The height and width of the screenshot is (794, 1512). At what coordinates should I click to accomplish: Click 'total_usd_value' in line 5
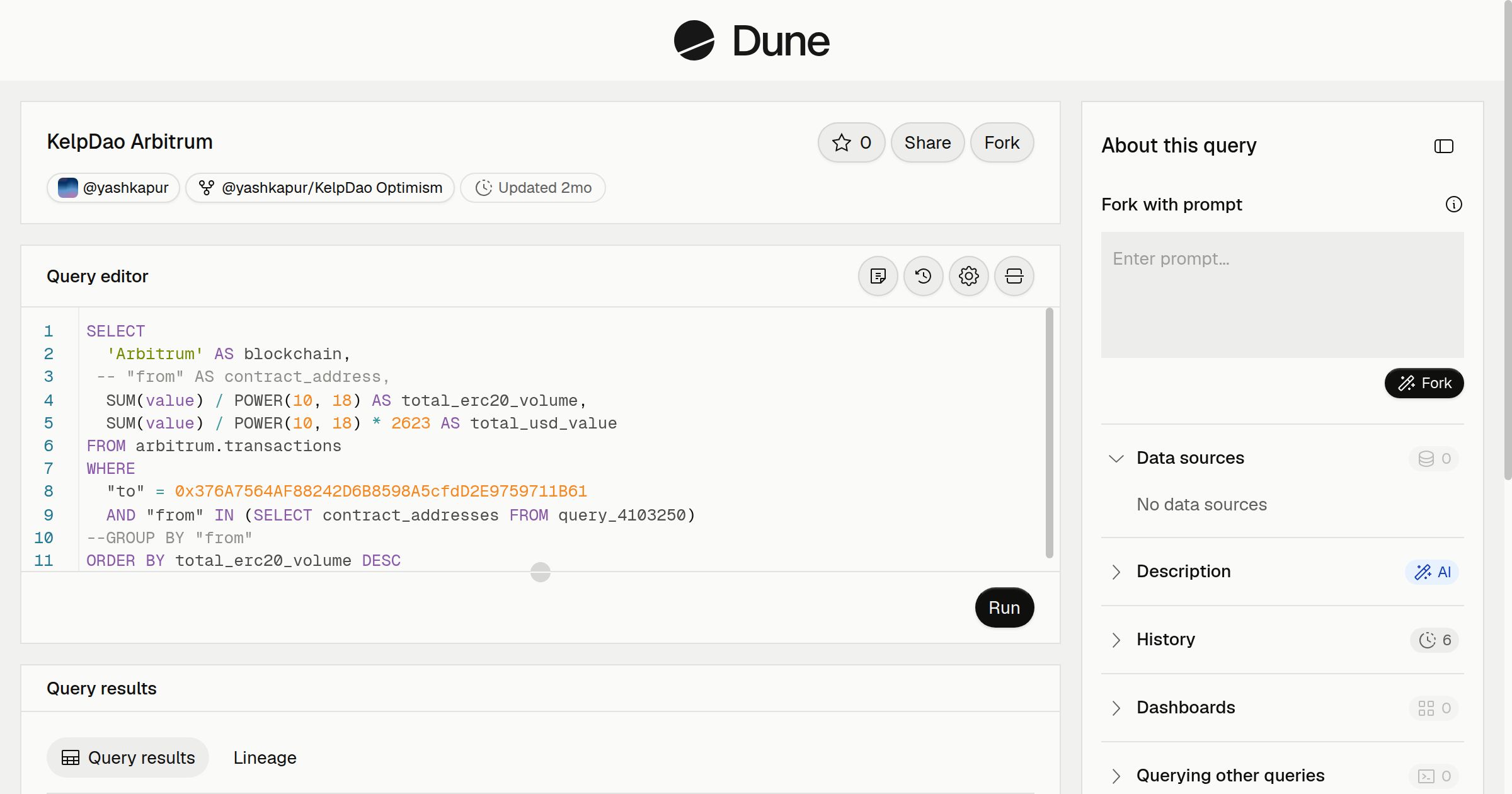click(x=543, y=423)
